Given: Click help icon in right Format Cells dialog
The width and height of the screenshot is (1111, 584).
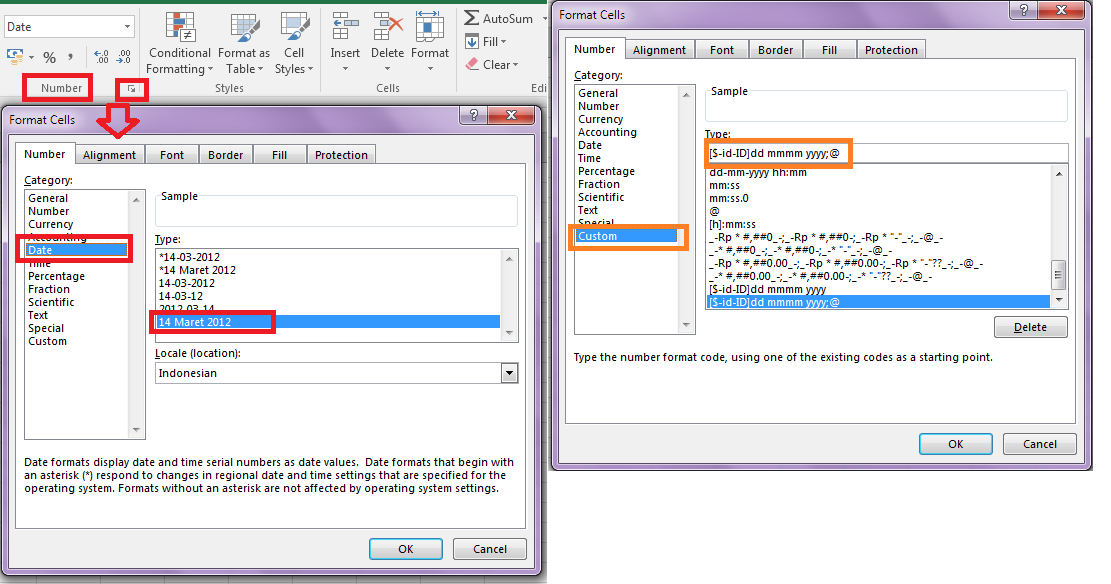Looking at the screenshot, I should pos(1023,10).
